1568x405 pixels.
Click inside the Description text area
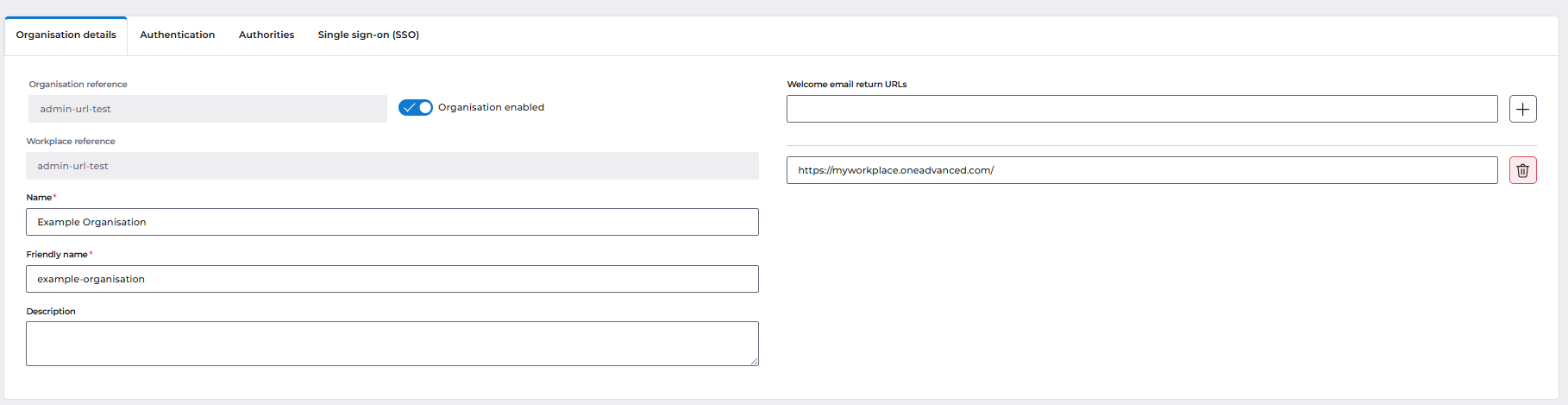(392, 344)
